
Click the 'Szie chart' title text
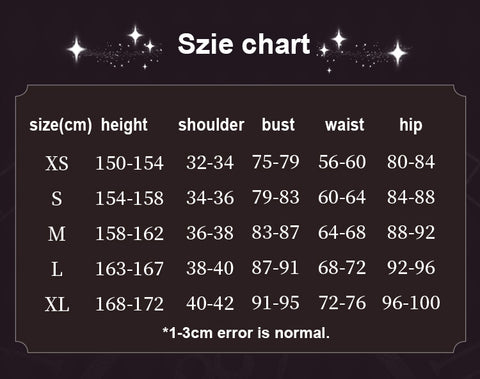(244, 44)
